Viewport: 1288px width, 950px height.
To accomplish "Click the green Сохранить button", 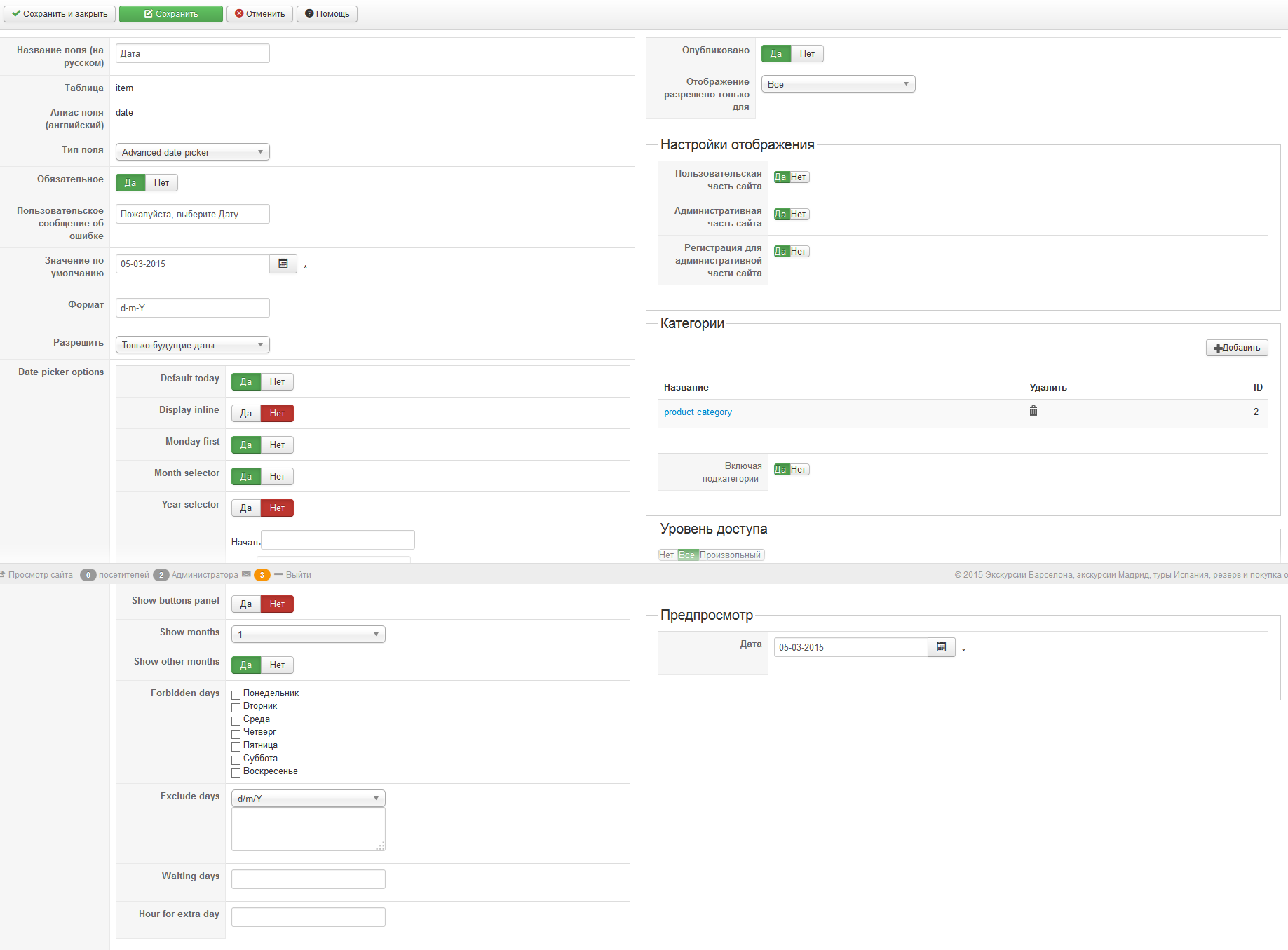I will click(x=171, y=14).
